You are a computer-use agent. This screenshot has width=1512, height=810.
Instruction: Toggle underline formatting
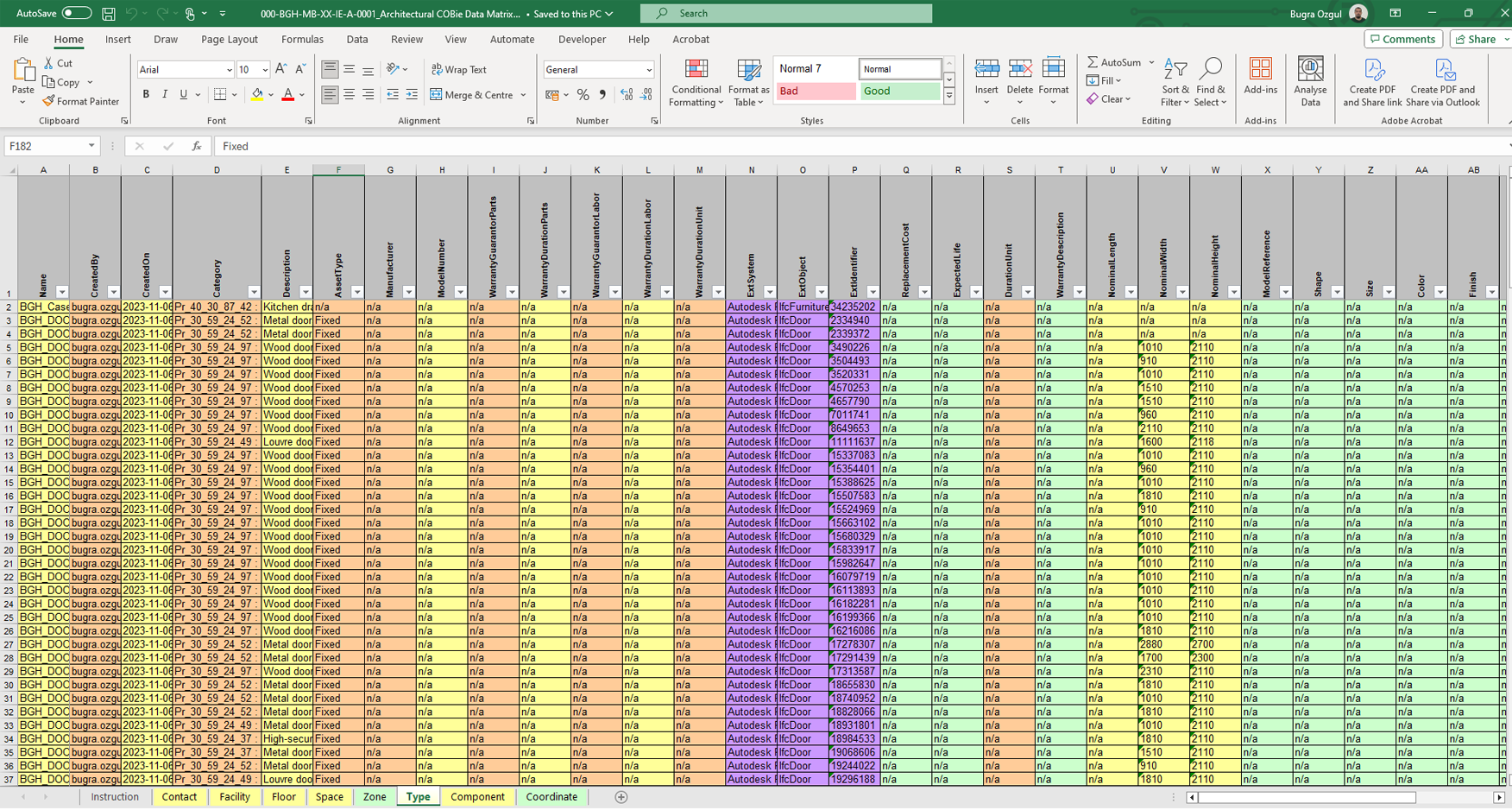point(183,94)
